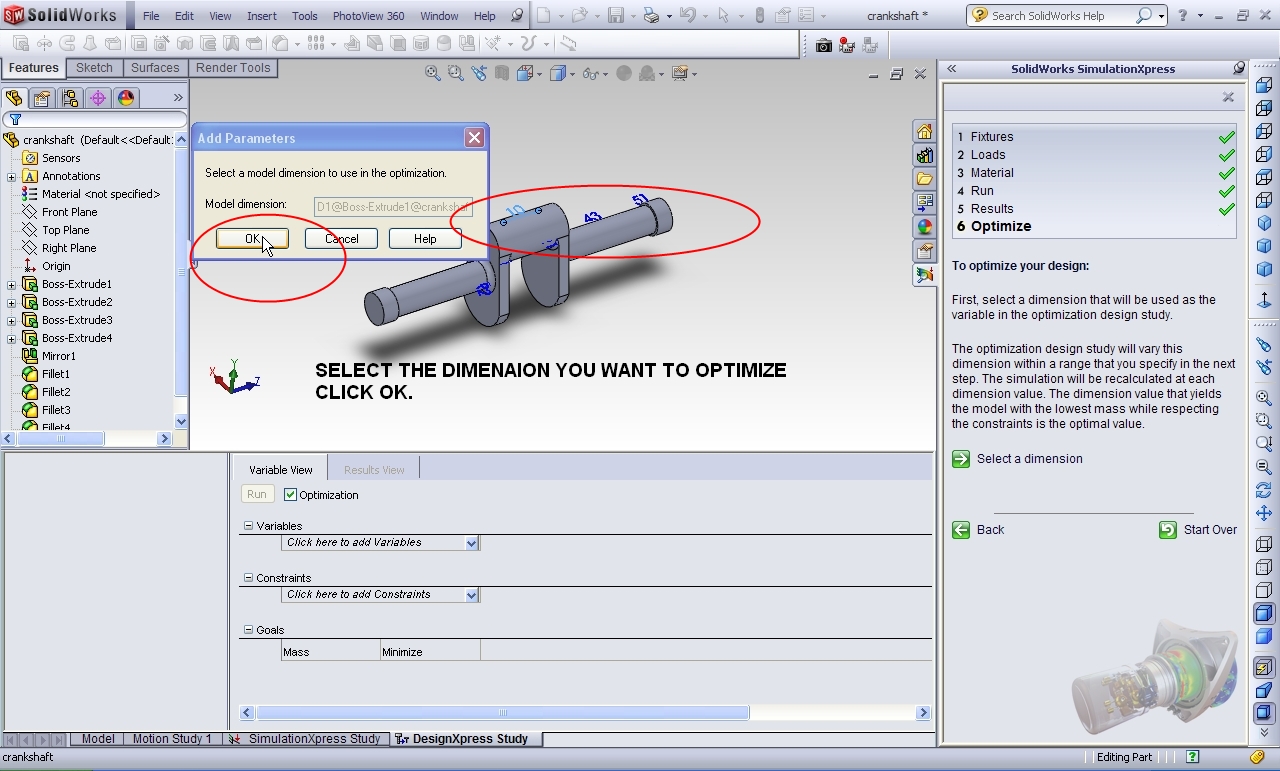Select the Front Plane tree item
The image size is (1280, 771).
click(69, 213)
